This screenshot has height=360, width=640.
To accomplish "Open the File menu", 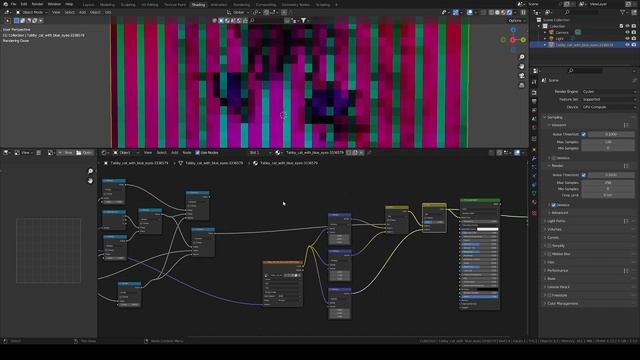I will pos(13,4).
